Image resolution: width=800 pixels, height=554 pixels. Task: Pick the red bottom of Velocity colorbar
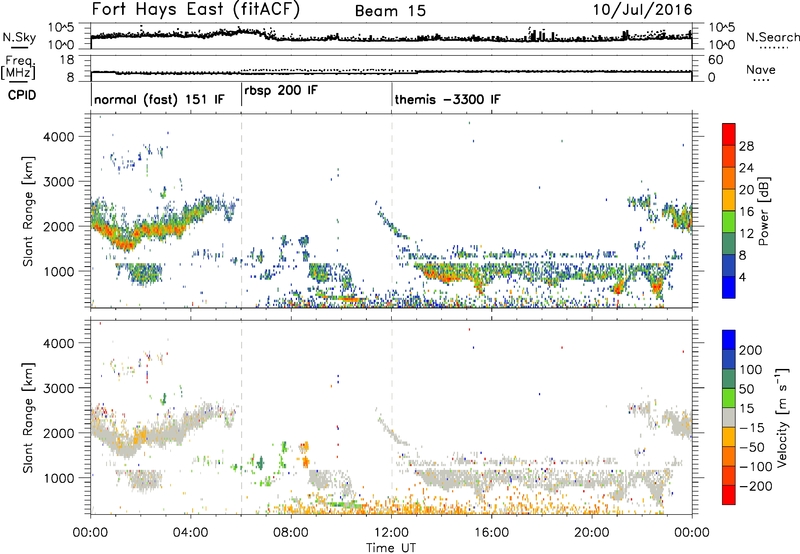tap(729, 495)
